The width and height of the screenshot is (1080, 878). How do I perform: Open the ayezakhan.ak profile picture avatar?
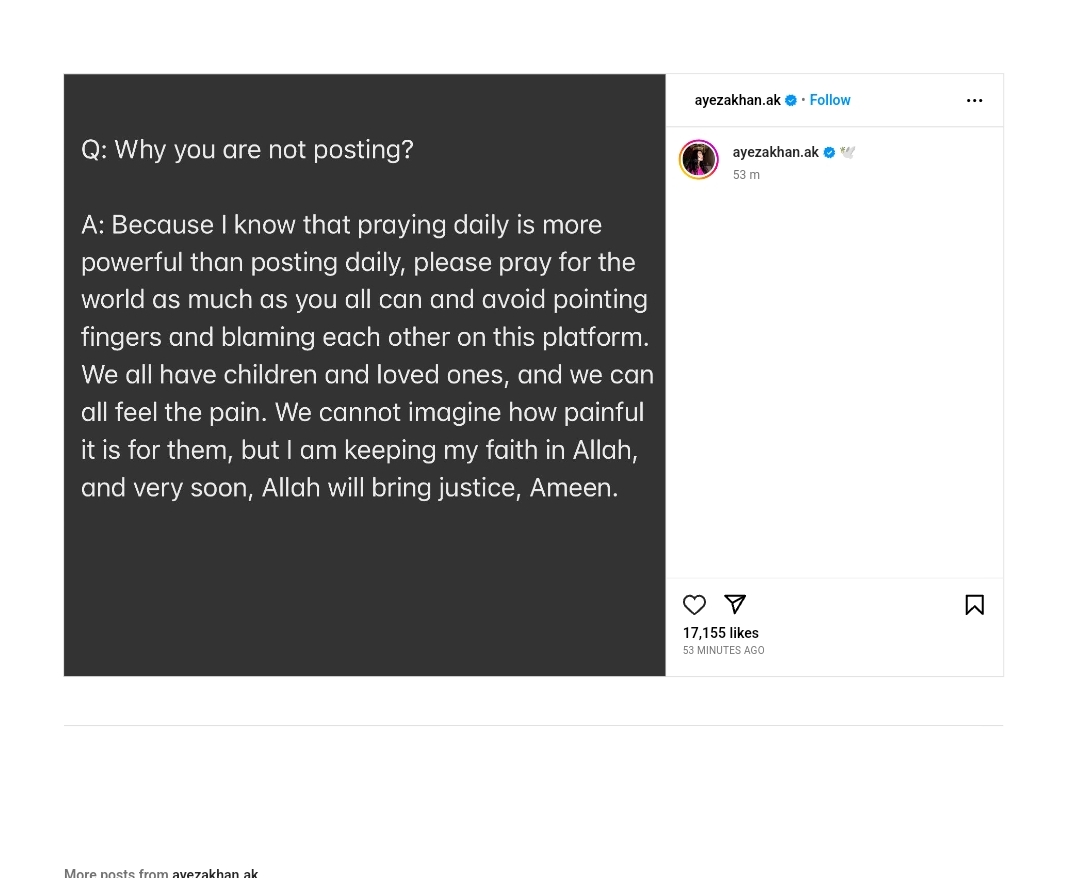click(x=699, y=160)
